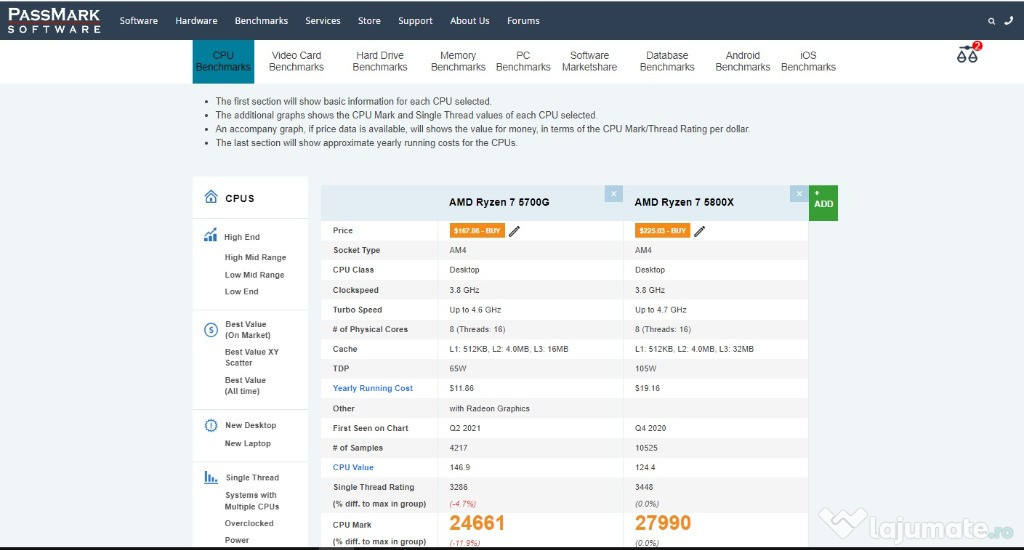The image size is (1024, 550).
Task: Click the AMD Ryzen 7 5800X heading
Action: [x=684, y=202]
